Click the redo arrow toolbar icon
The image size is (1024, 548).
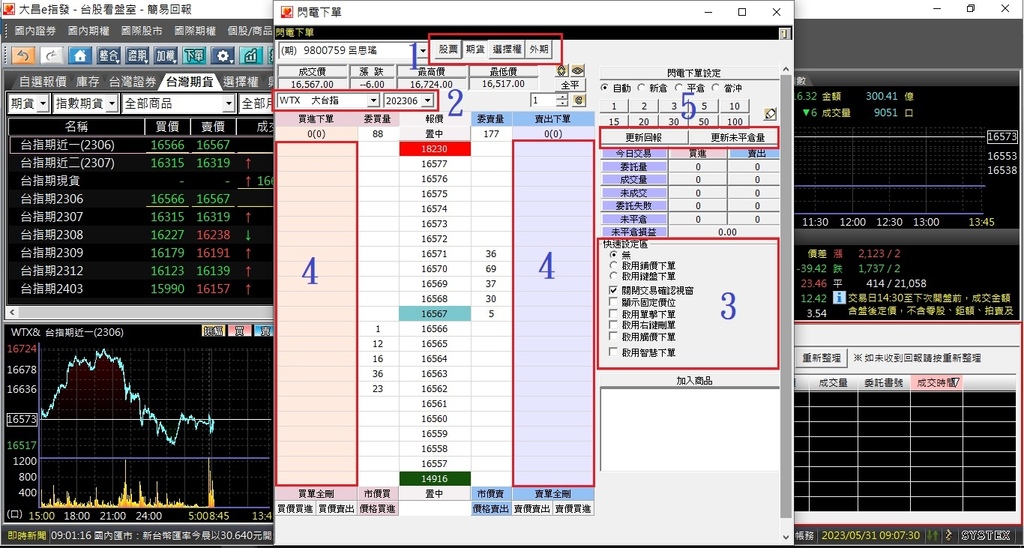coord(52,56)
